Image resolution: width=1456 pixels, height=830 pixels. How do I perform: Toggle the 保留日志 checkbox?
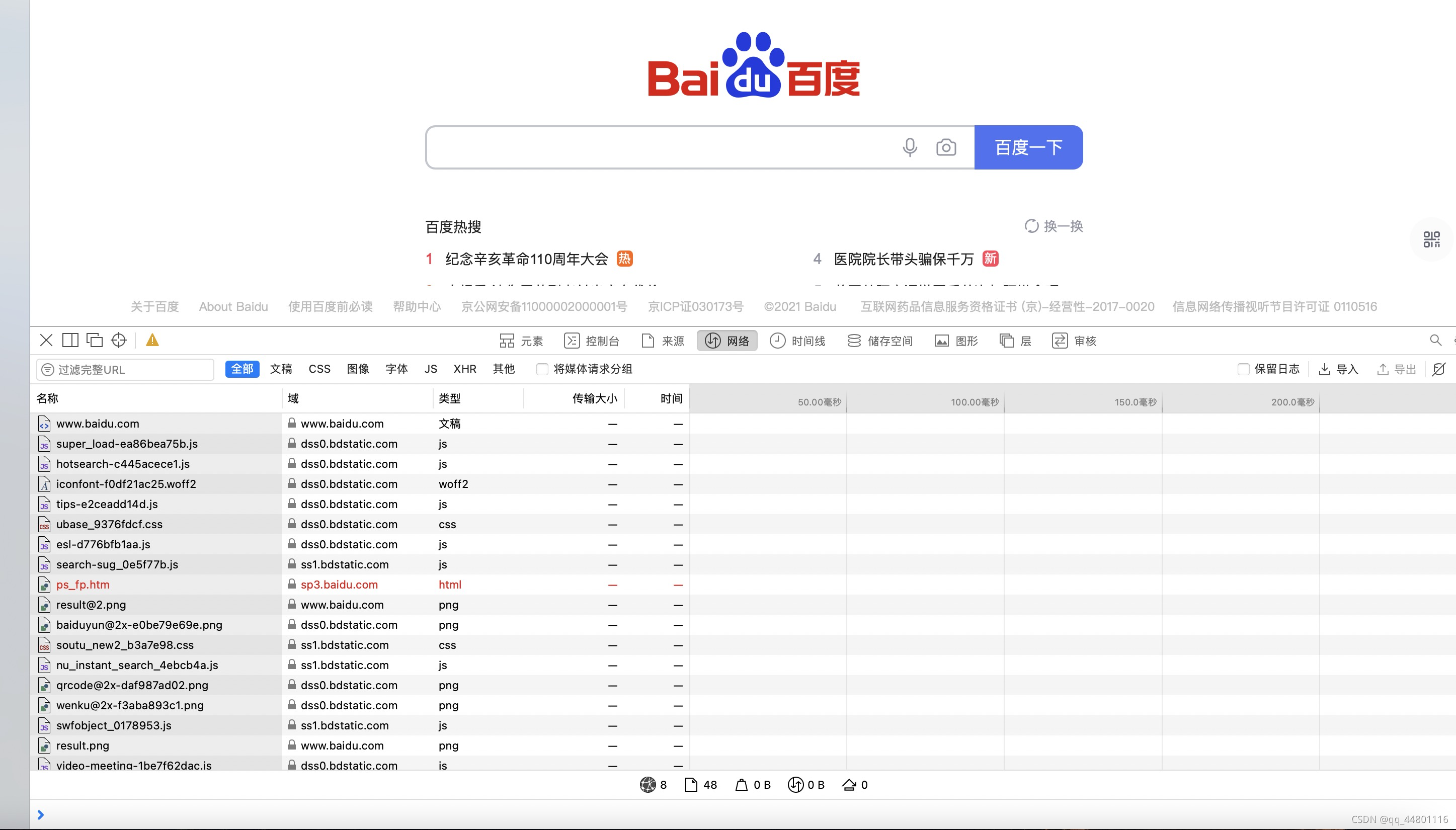(1243, 369)
